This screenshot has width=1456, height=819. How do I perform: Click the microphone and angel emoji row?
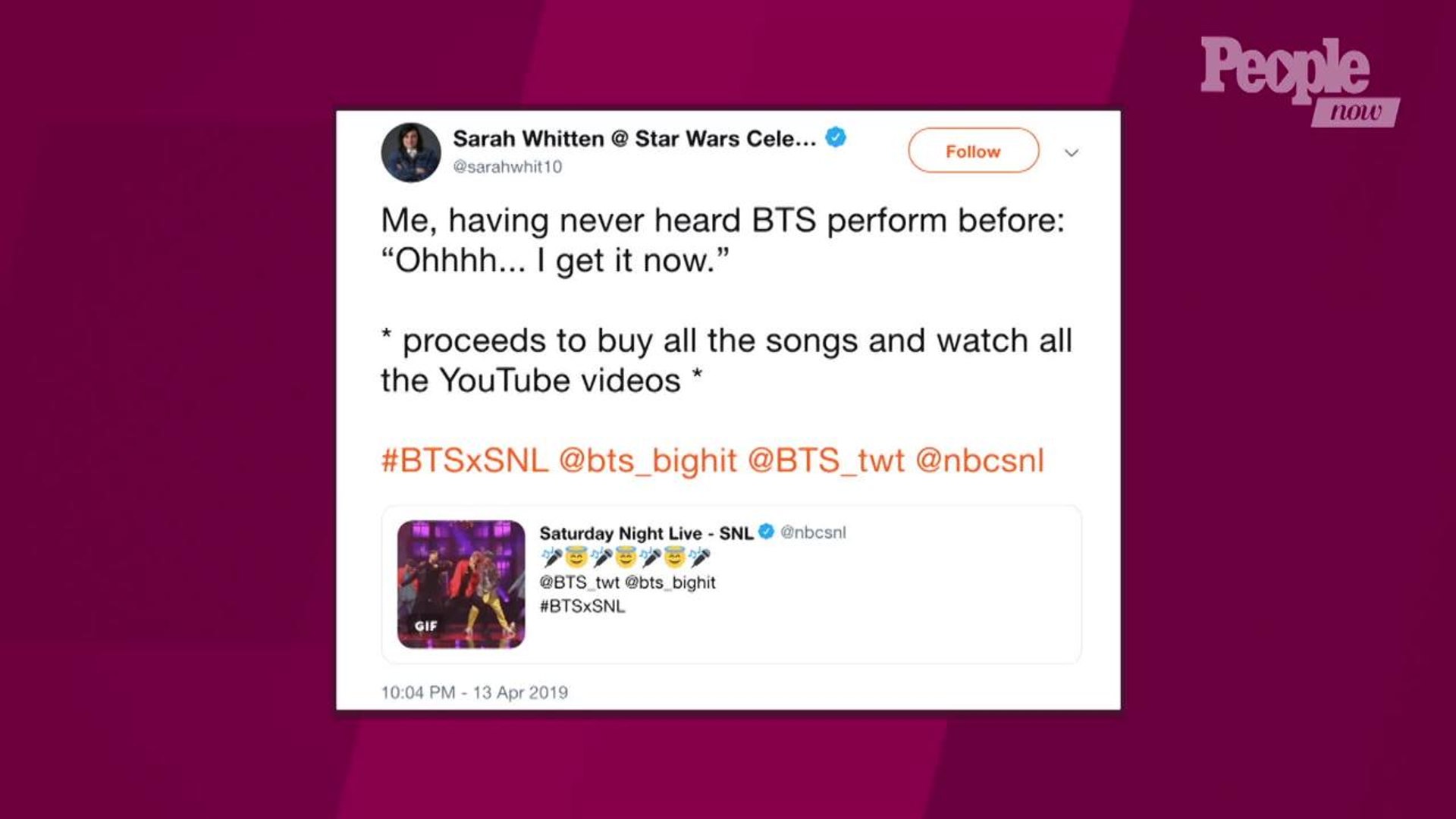tap(626, 557)
